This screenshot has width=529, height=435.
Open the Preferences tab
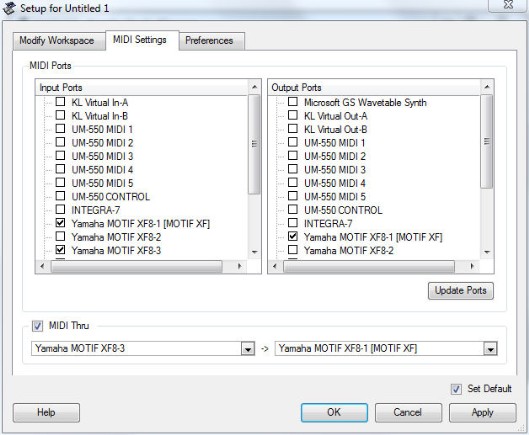[210, 41]
